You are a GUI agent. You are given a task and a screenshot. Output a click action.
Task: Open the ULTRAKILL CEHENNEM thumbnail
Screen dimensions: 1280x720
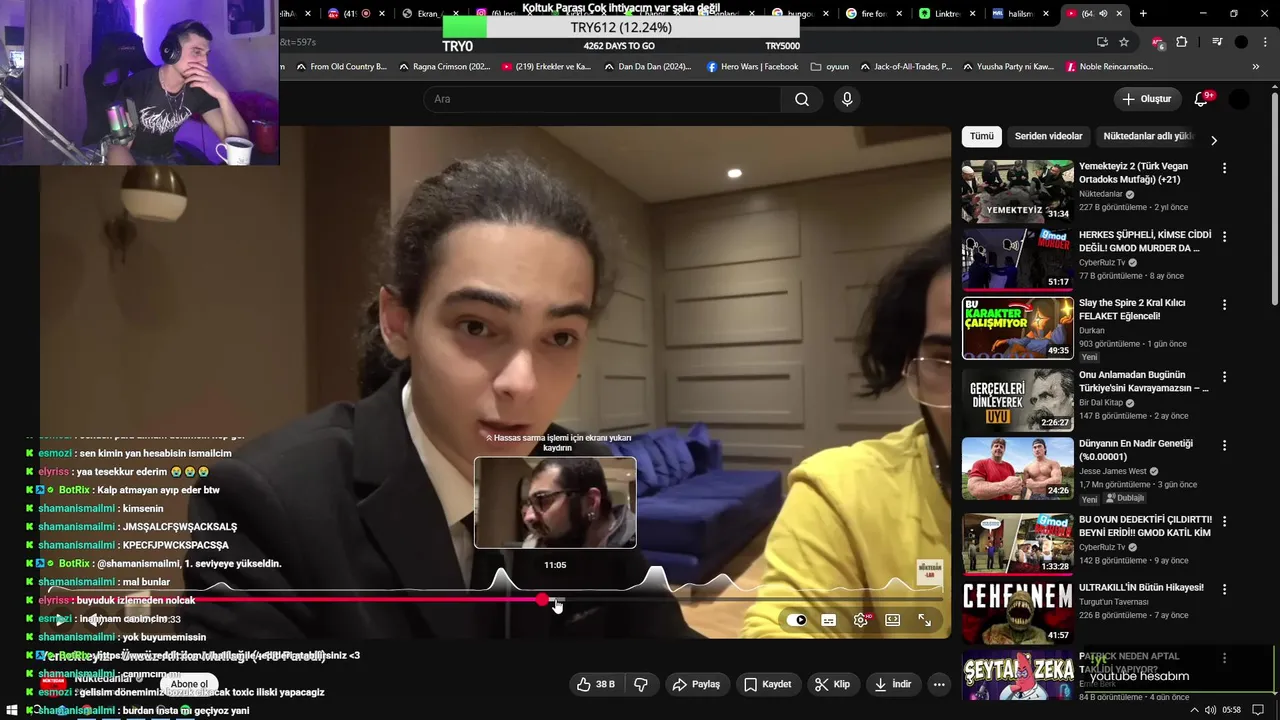pyautogui.click(x=1017, y=611)
